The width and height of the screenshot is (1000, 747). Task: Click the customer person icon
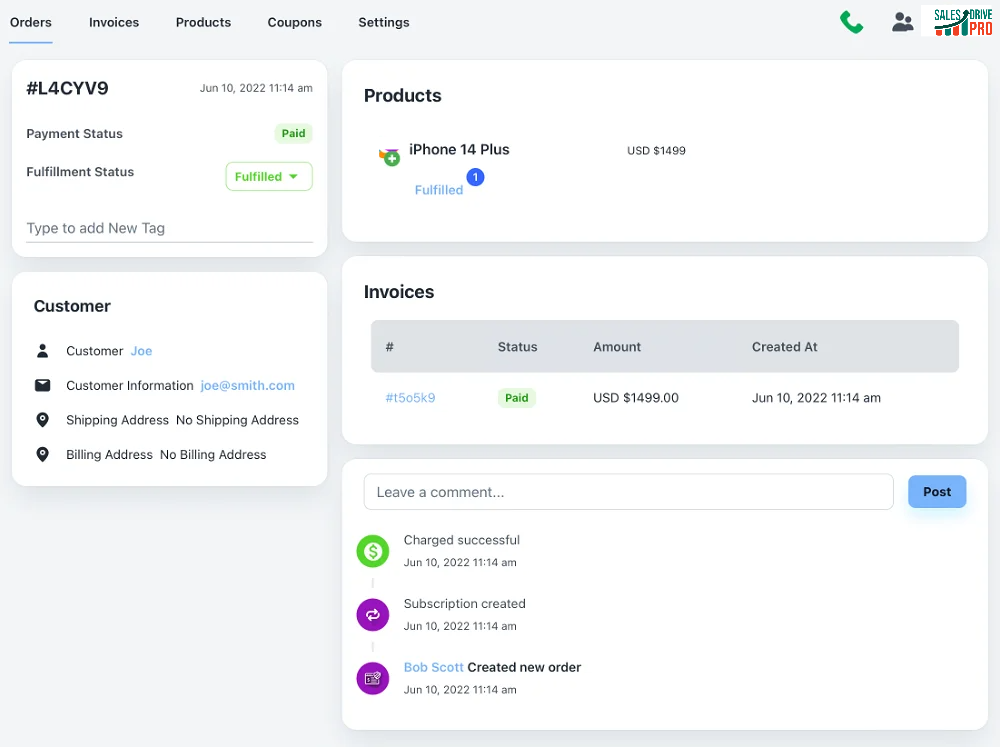coord(42,351)
